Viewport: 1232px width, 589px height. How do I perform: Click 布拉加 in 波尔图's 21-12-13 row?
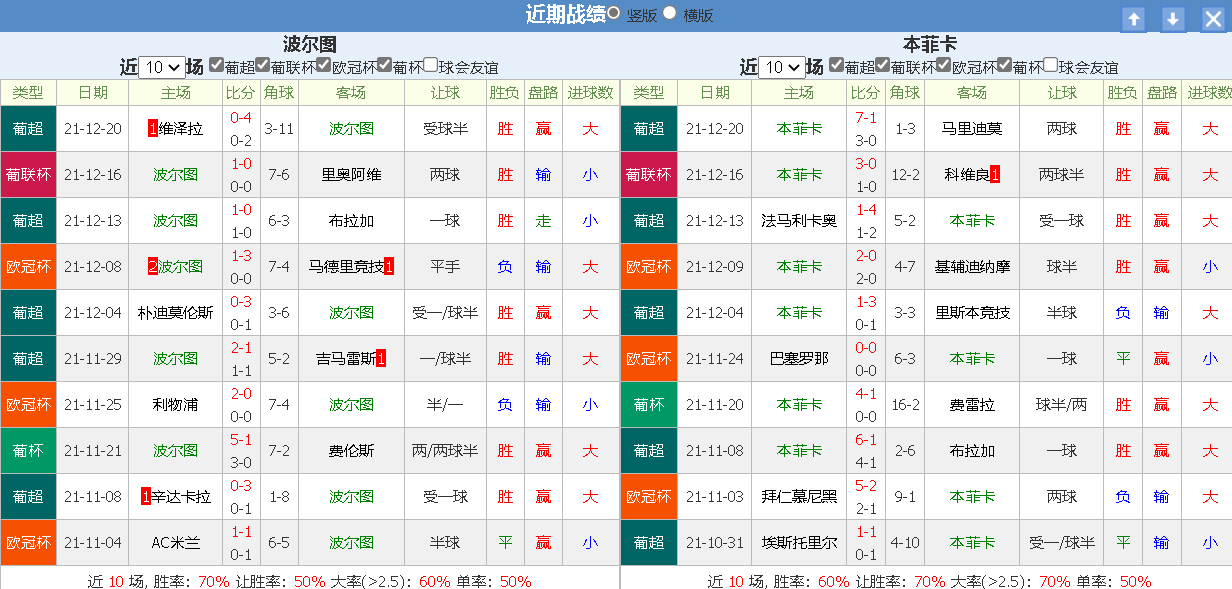coord(351,221)
